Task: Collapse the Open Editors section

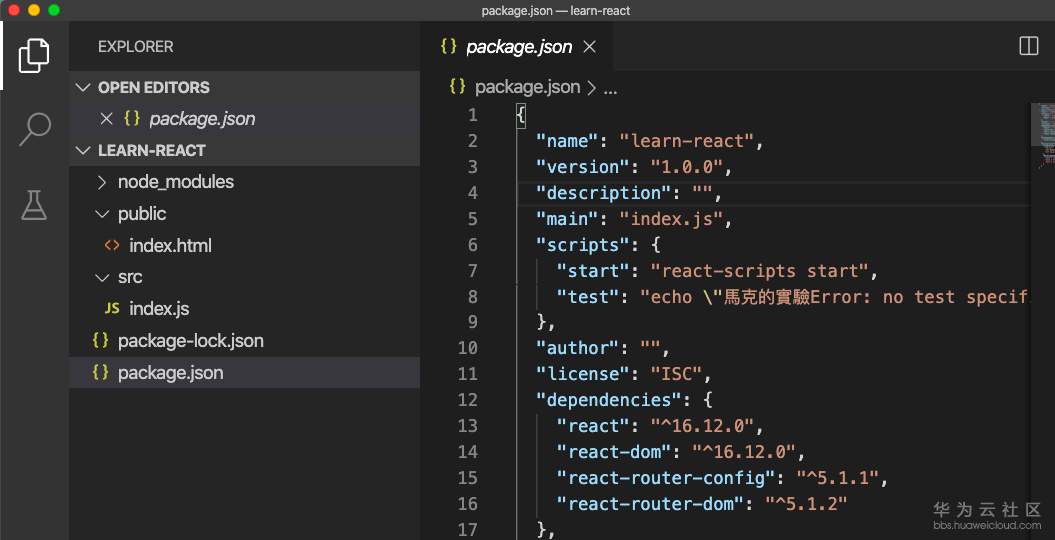Action: 83,87
